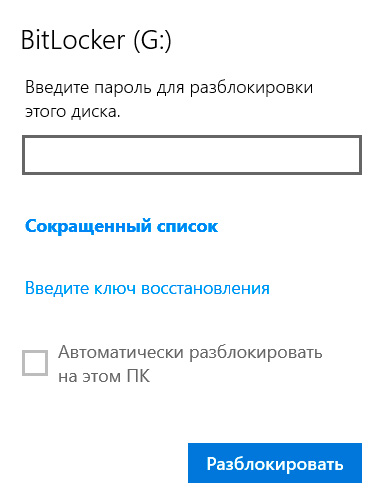Open the 'Сокращенный список' link
The width and height of the screenshot is (386, 503).
(x=122, y=226)
